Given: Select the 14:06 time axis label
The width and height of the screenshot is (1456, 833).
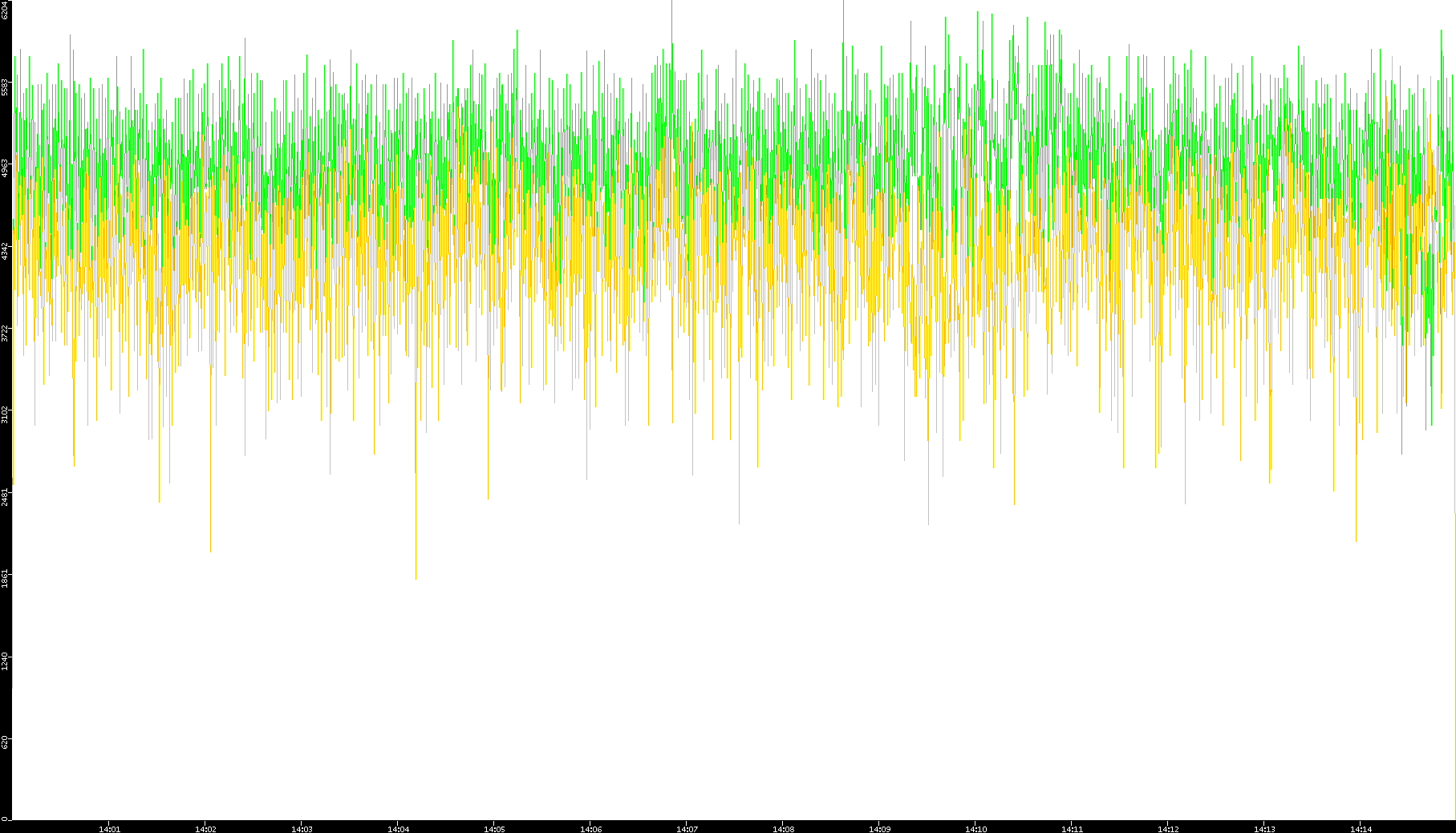Looking at the screenshot, I should [x=590, y=829].
